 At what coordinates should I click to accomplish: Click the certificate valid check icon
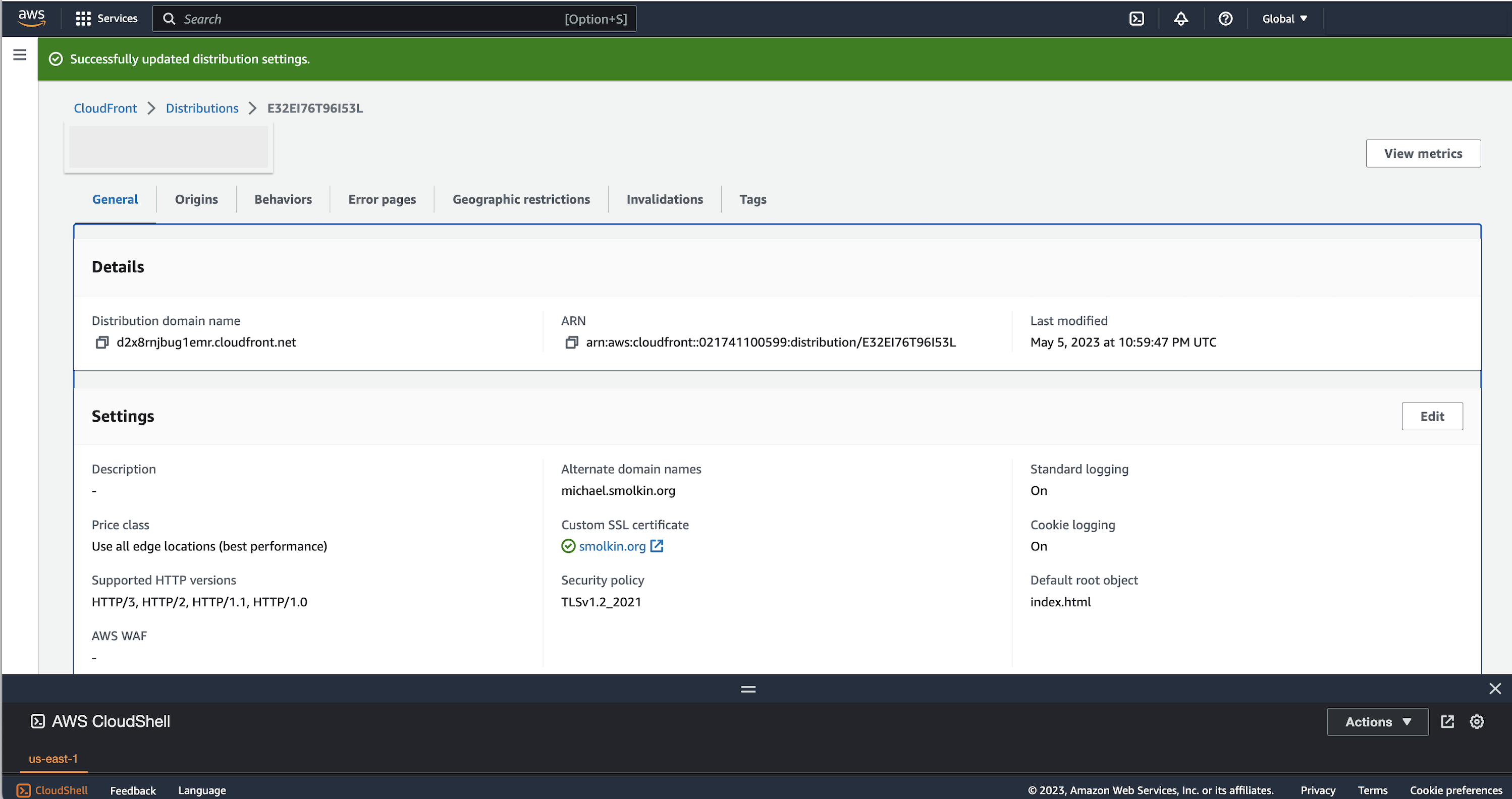click(568, 546)
